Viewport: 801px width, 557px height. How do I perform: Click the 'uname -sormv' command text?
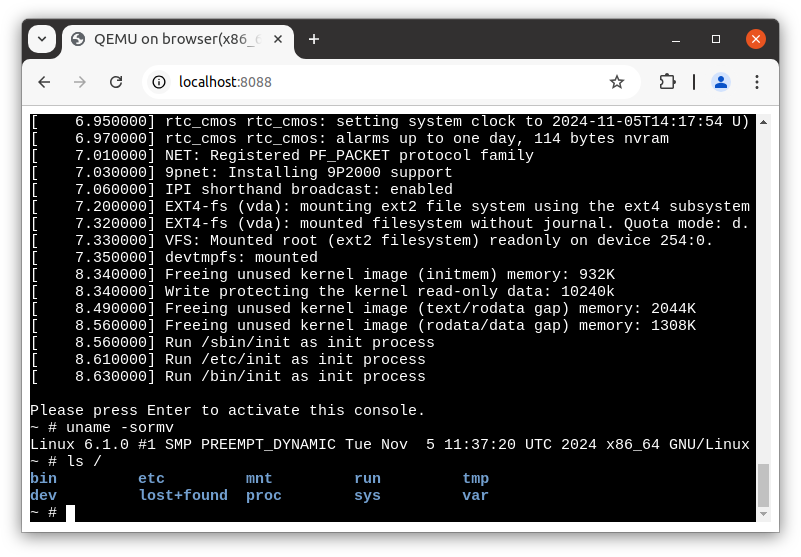[x=120, y=427]
